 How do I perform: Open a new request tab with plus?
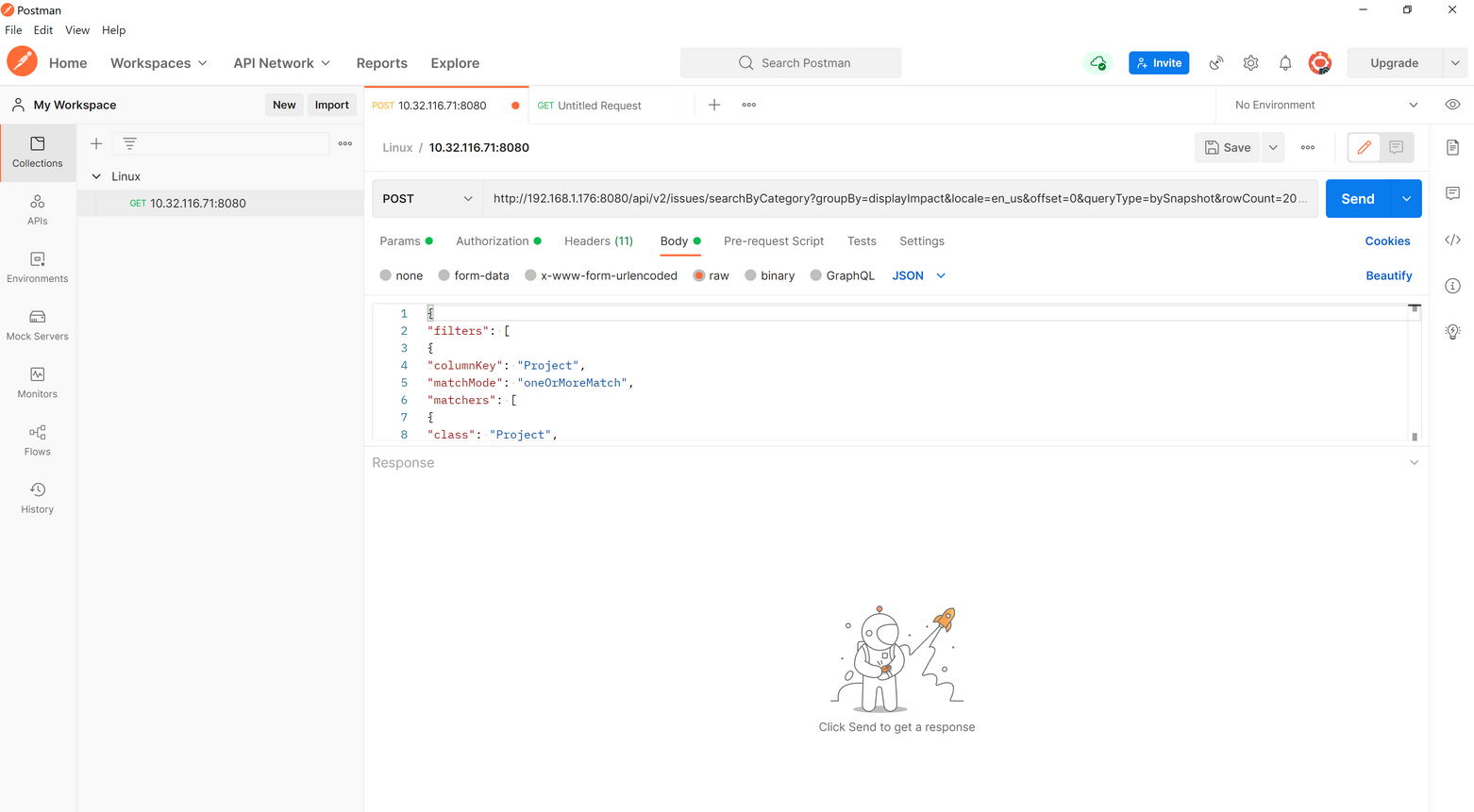point(714,105)
